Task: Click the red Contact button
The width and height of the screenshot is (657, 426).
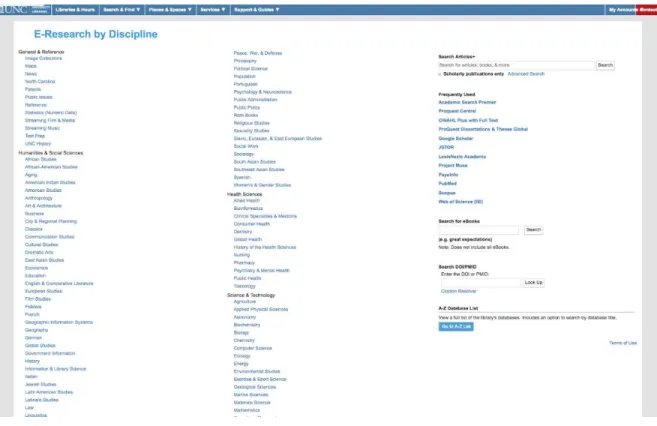Action: tap(647, 10)
